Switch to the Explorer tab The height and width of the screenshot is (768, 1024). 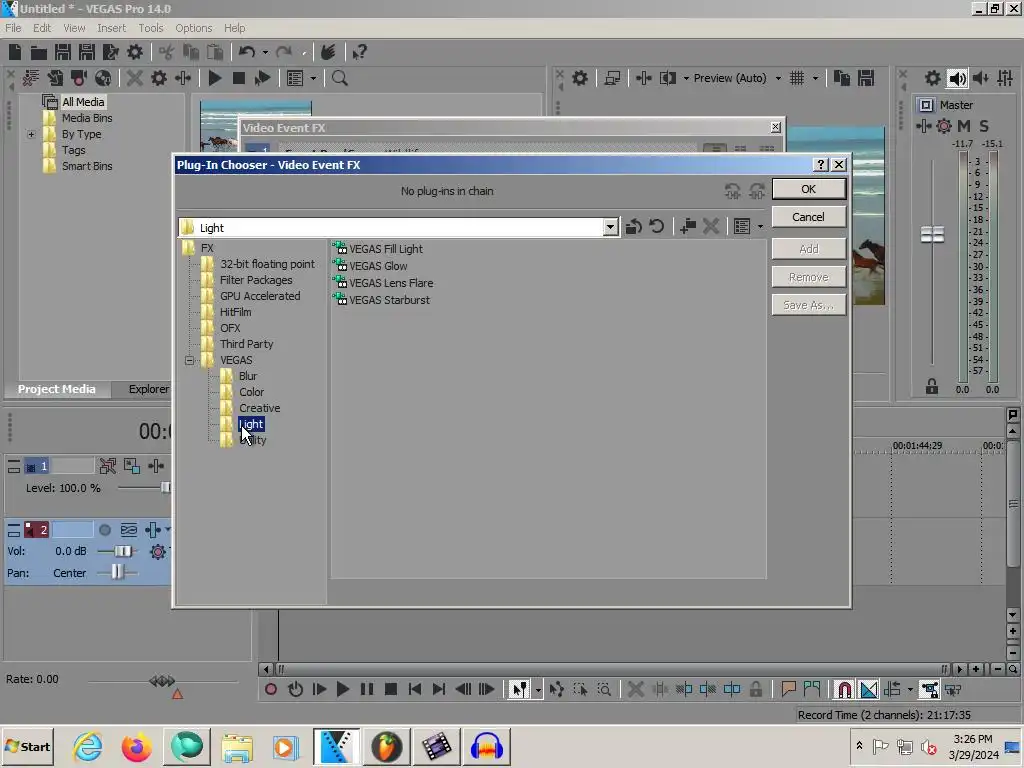pyautogui.click(x=148, y=389)
